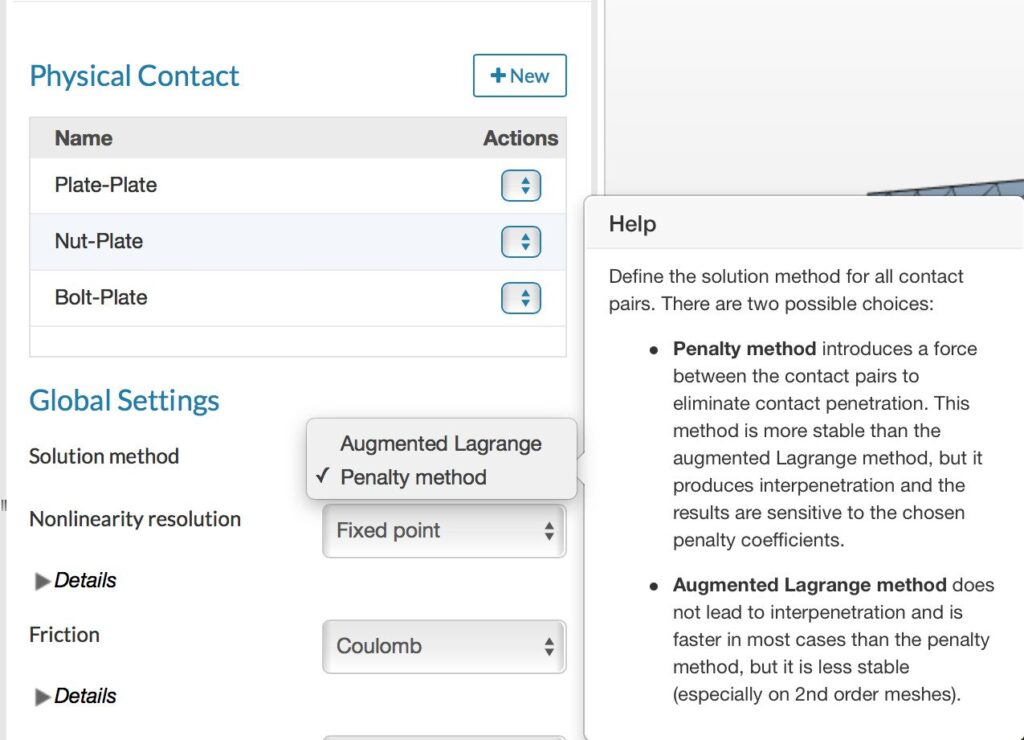1024x740 pixels.
Task: Open the Actions selector for Nut-Plate contact
Action: click(520, 241)
